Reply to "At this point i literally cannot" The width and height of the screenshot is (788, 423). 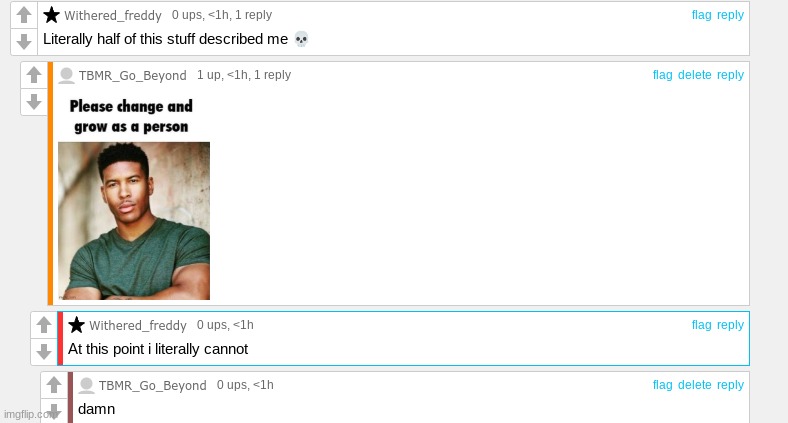(730, 325)
